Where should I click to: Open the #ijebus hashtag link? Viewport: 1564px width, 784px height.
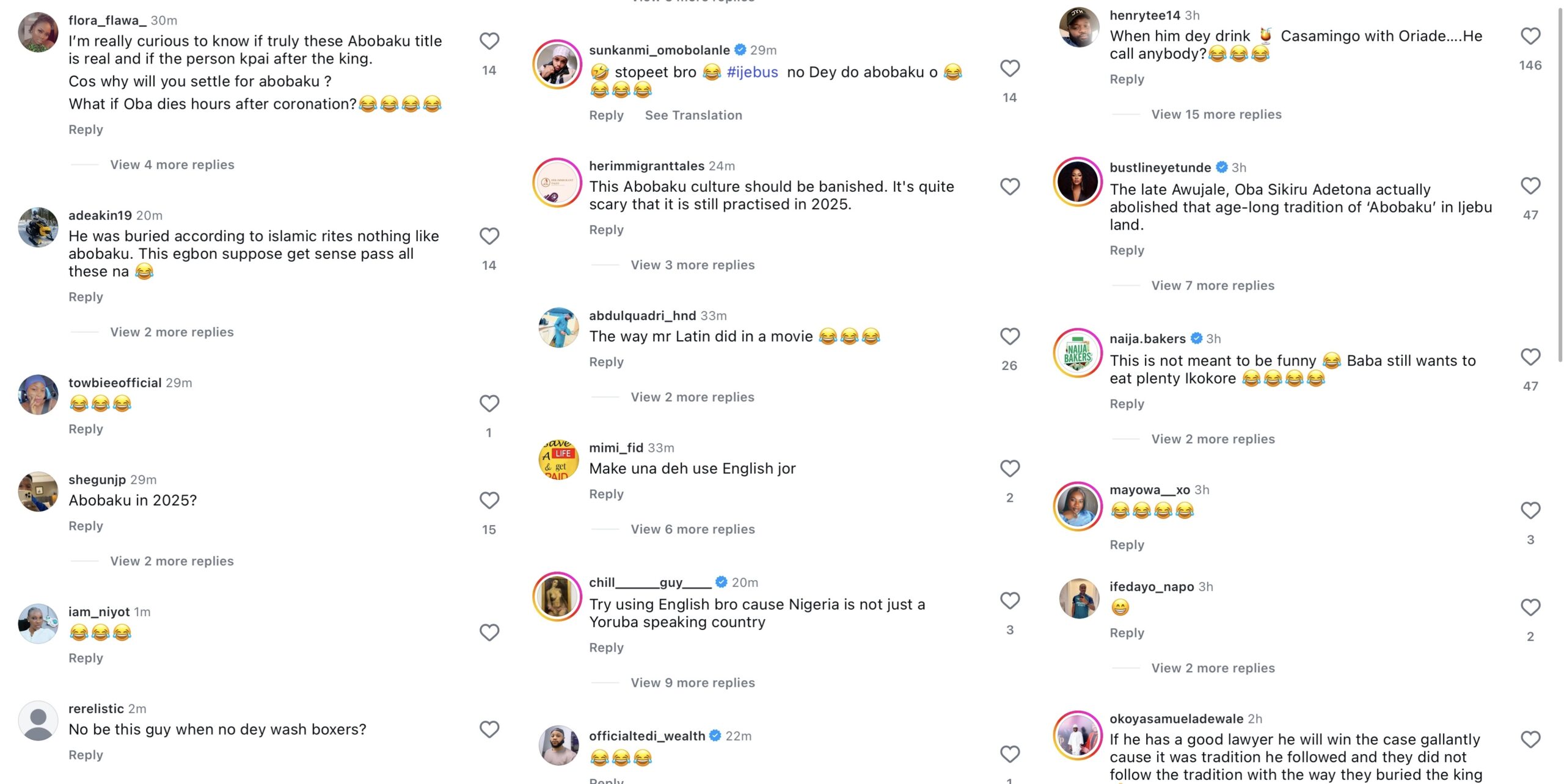click(752, 73)
